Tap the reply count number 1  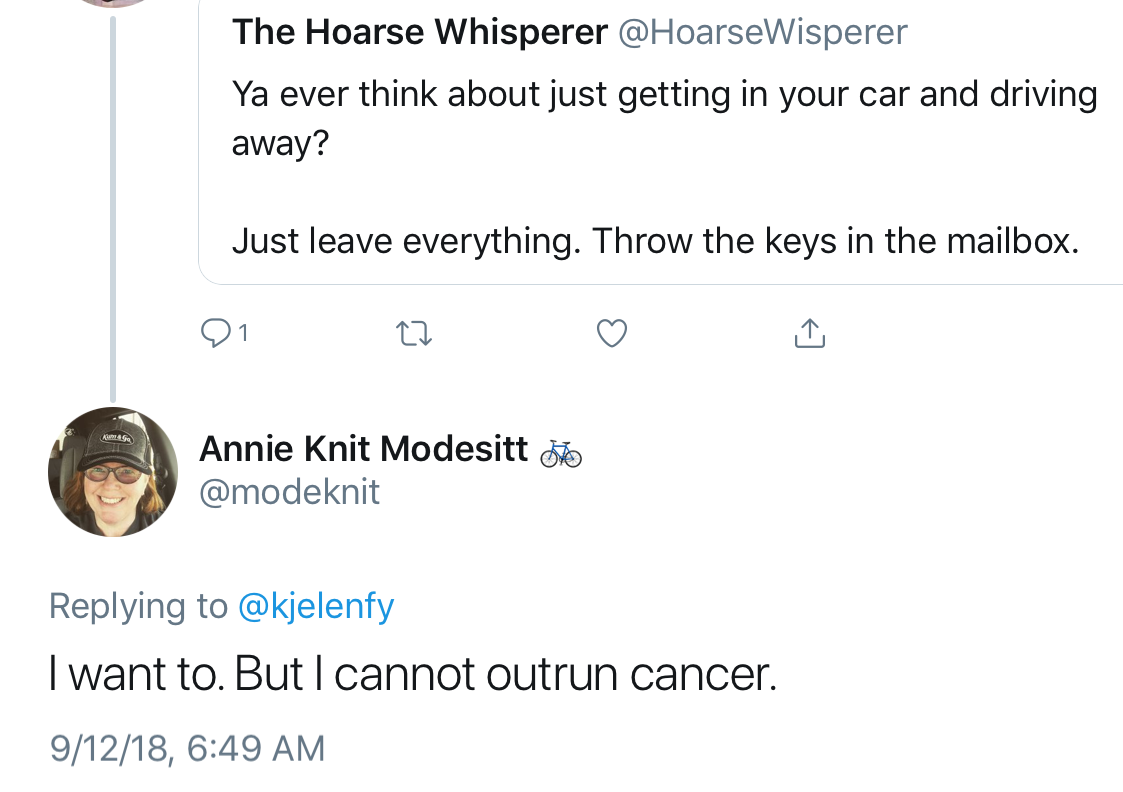[x=244, y=333]
